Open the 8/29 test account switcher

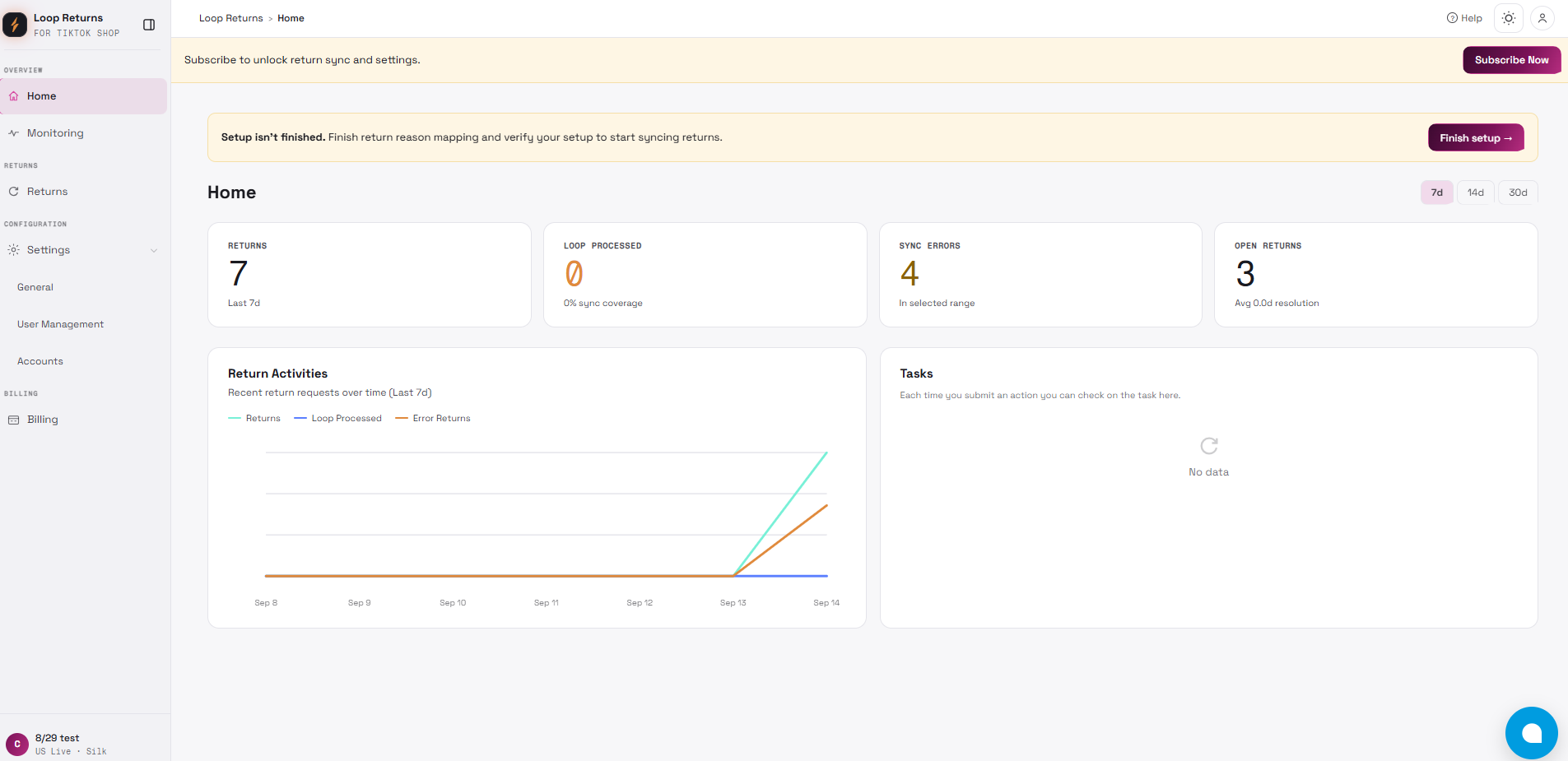pos(83,744)
